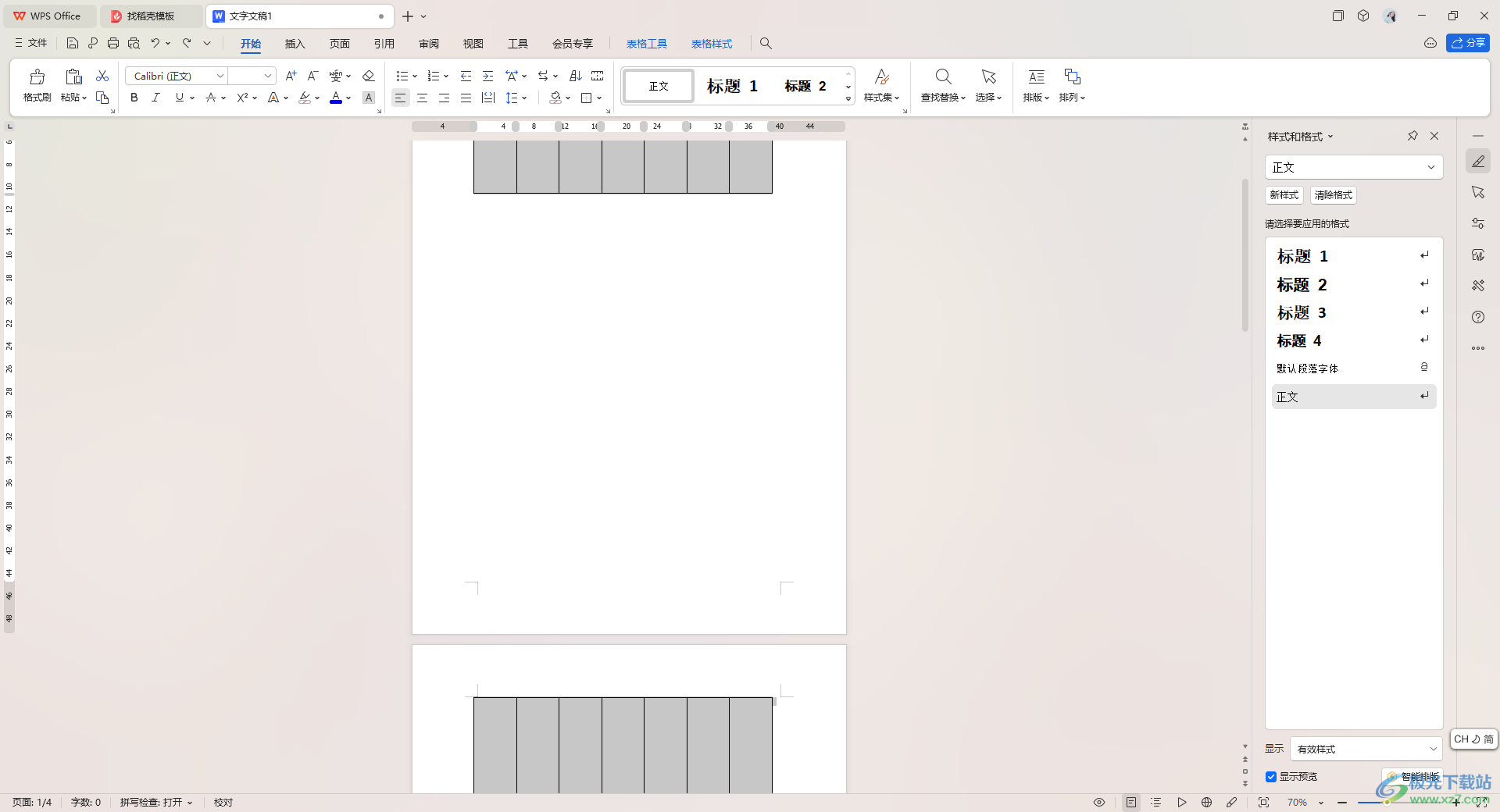Click the sidebar more (three dots) icon

click(x=1478, y=348)
